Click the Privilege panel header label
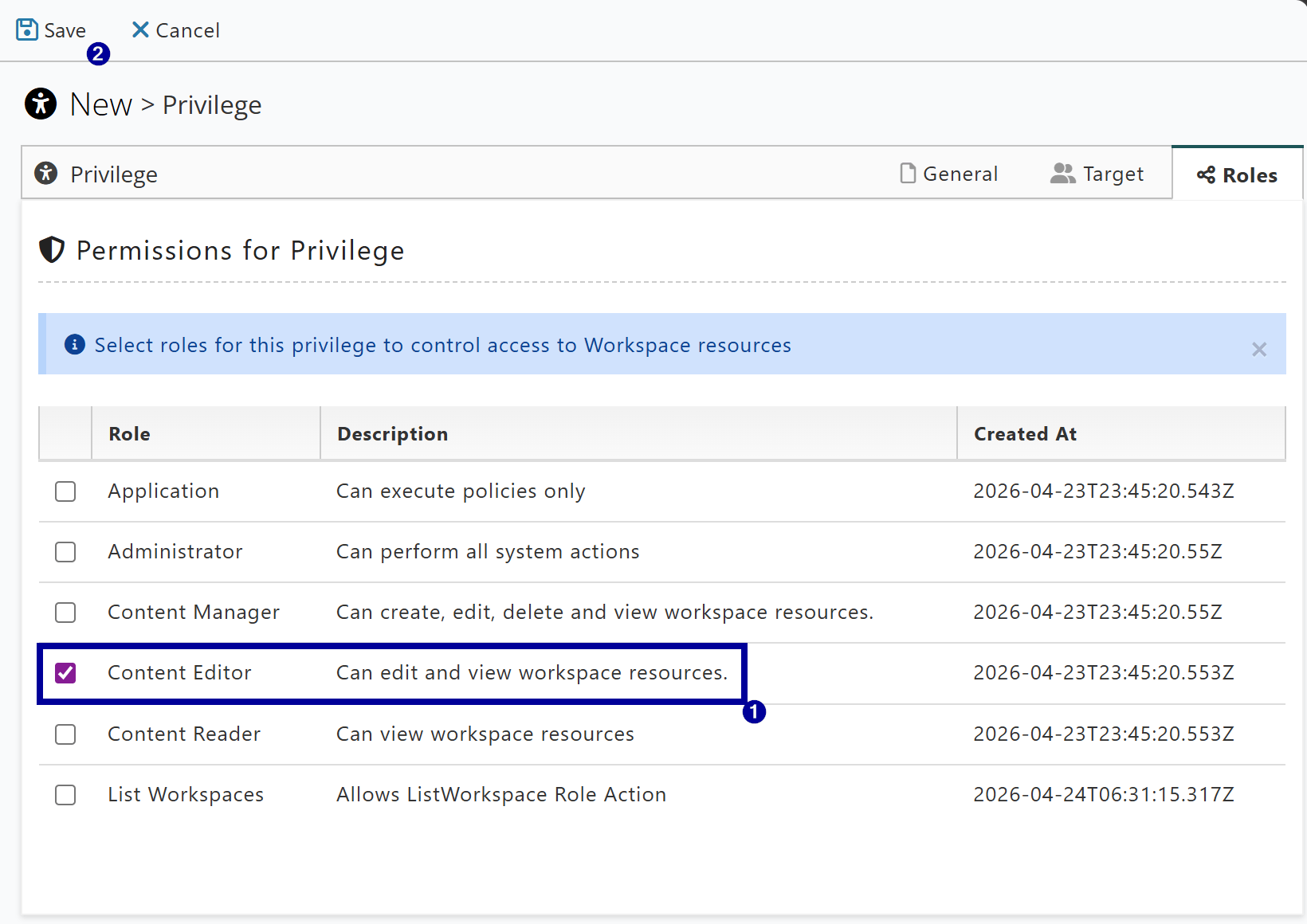1307x924 pixels. [x=114, y=174]
